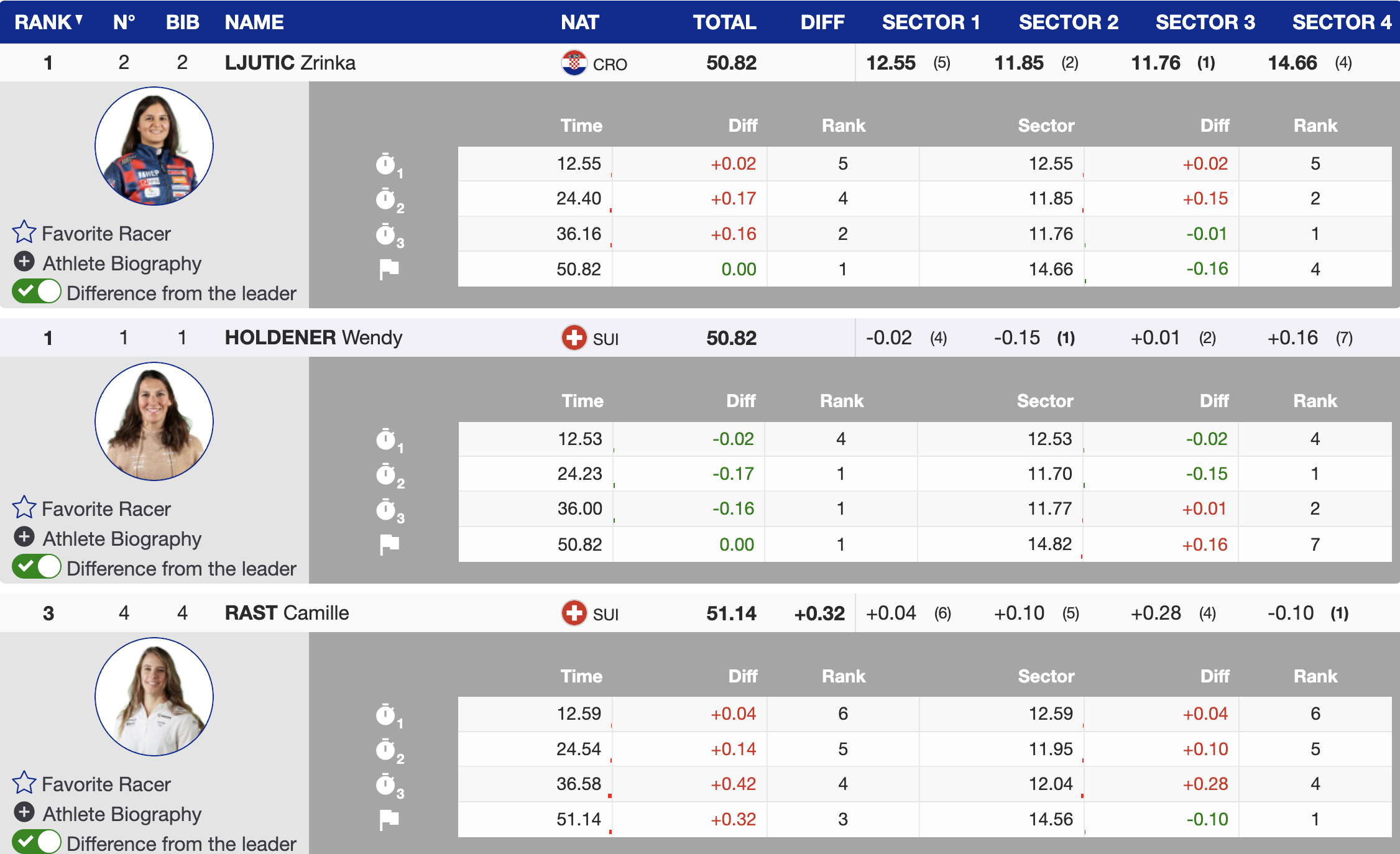Click favorite star icon for Holdener Wendy

pyautogui.click(x=24, y=508)
